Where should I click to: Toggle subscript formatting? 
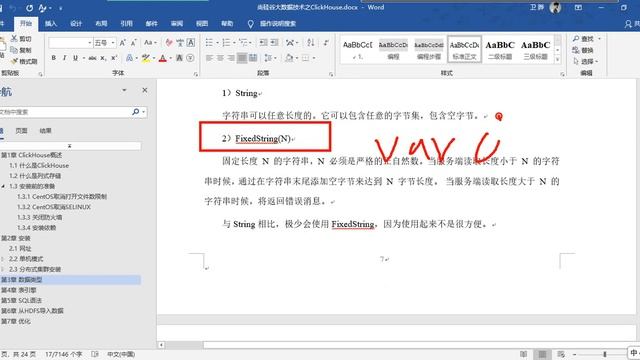click(104, 58)
